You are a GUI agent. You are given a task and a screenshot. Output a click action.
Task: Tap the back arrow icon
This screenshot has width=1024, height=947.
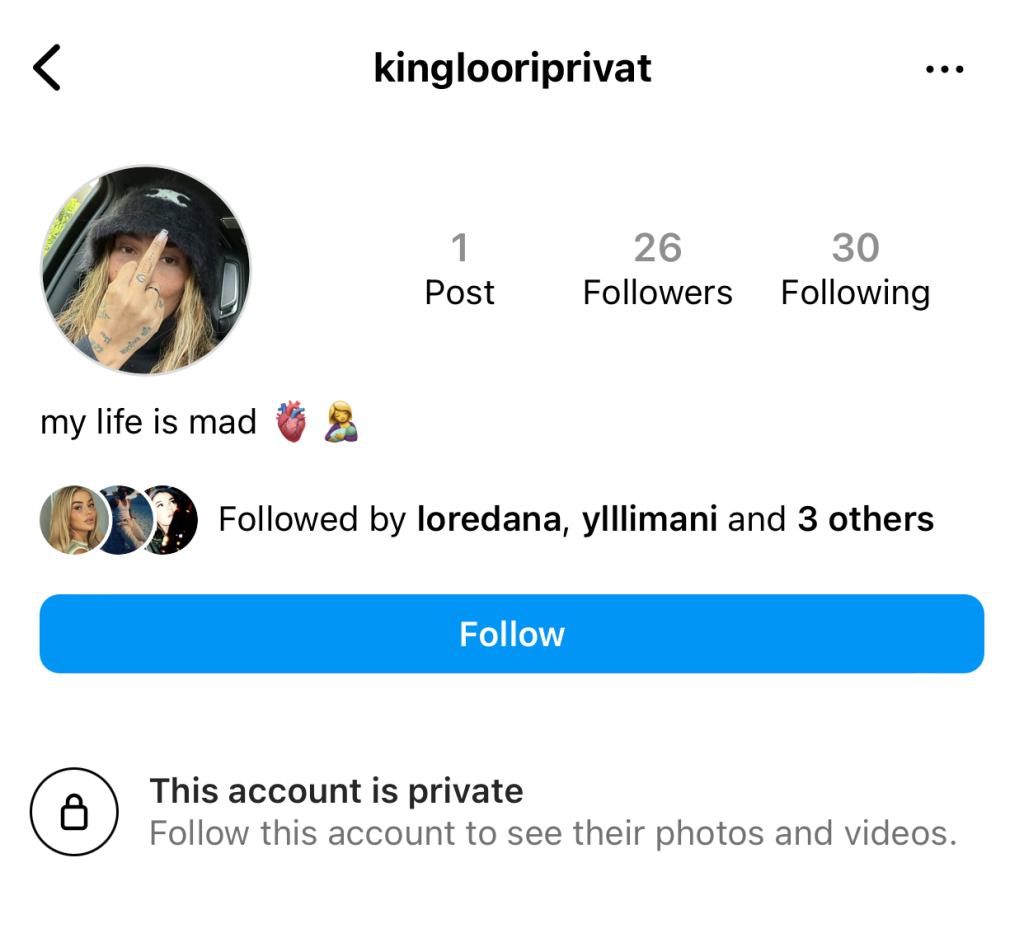coord(47,68)
